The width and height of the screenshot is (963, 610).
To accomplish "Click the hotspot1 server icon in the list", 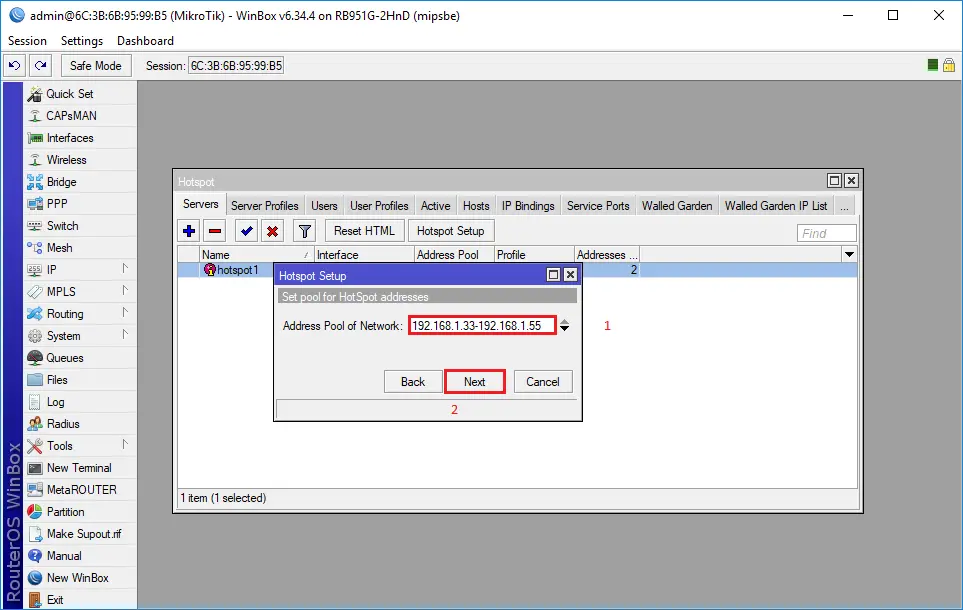I will coord(210,270).
